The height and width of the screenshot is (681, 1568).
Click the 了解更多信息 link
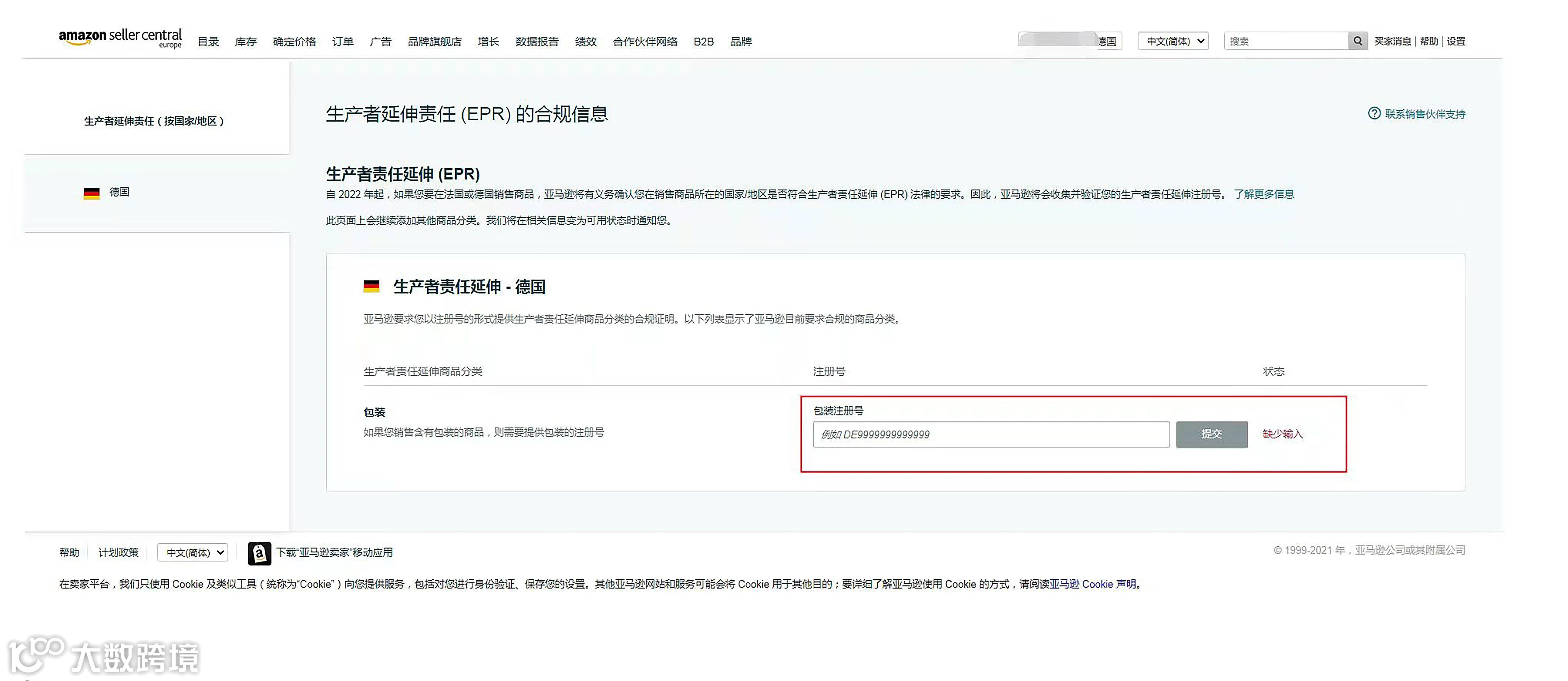tap(1264, 194)
